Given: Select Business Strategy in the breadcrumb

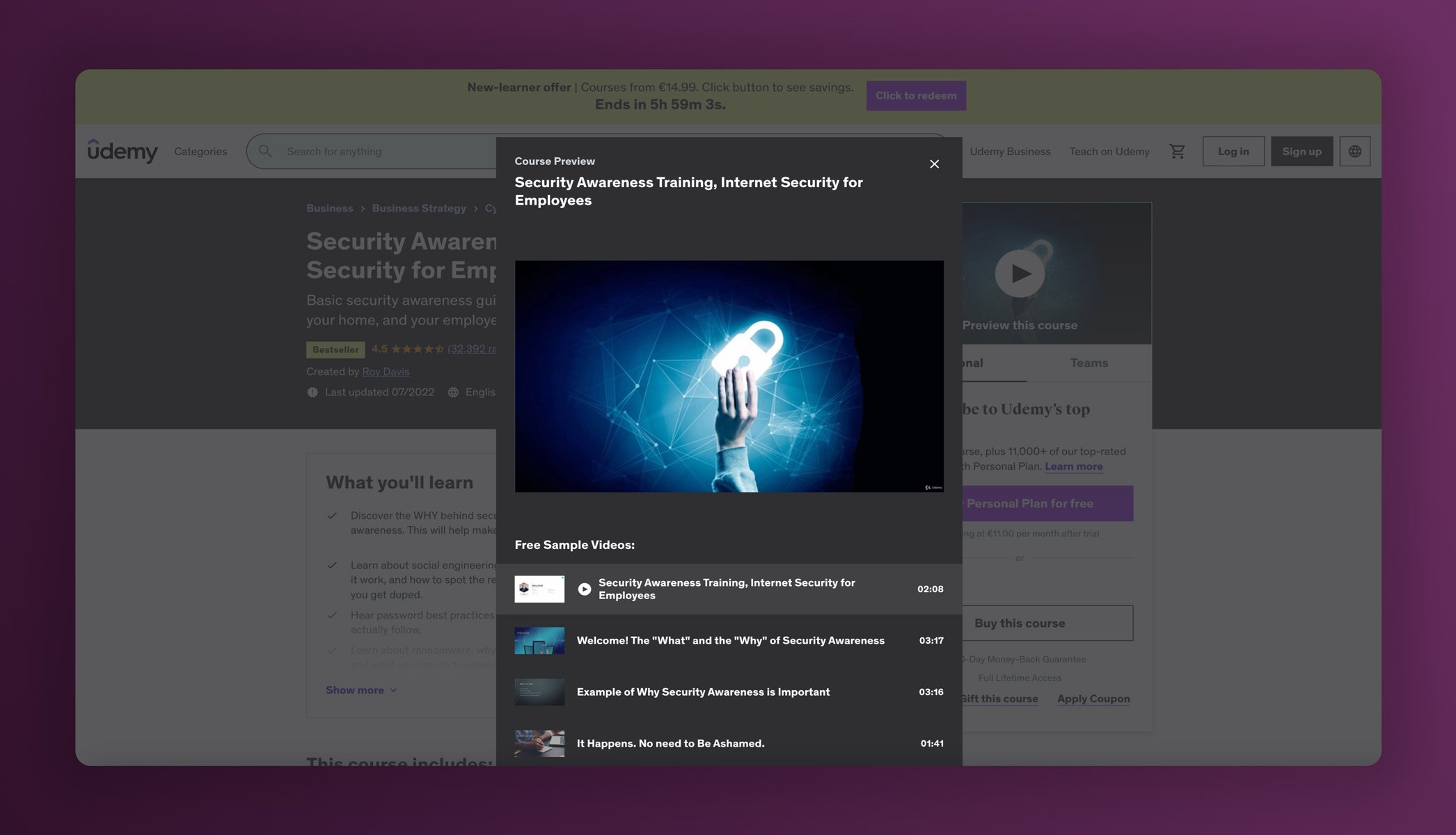Looking at the screenshot, I should tap(419, 208).
